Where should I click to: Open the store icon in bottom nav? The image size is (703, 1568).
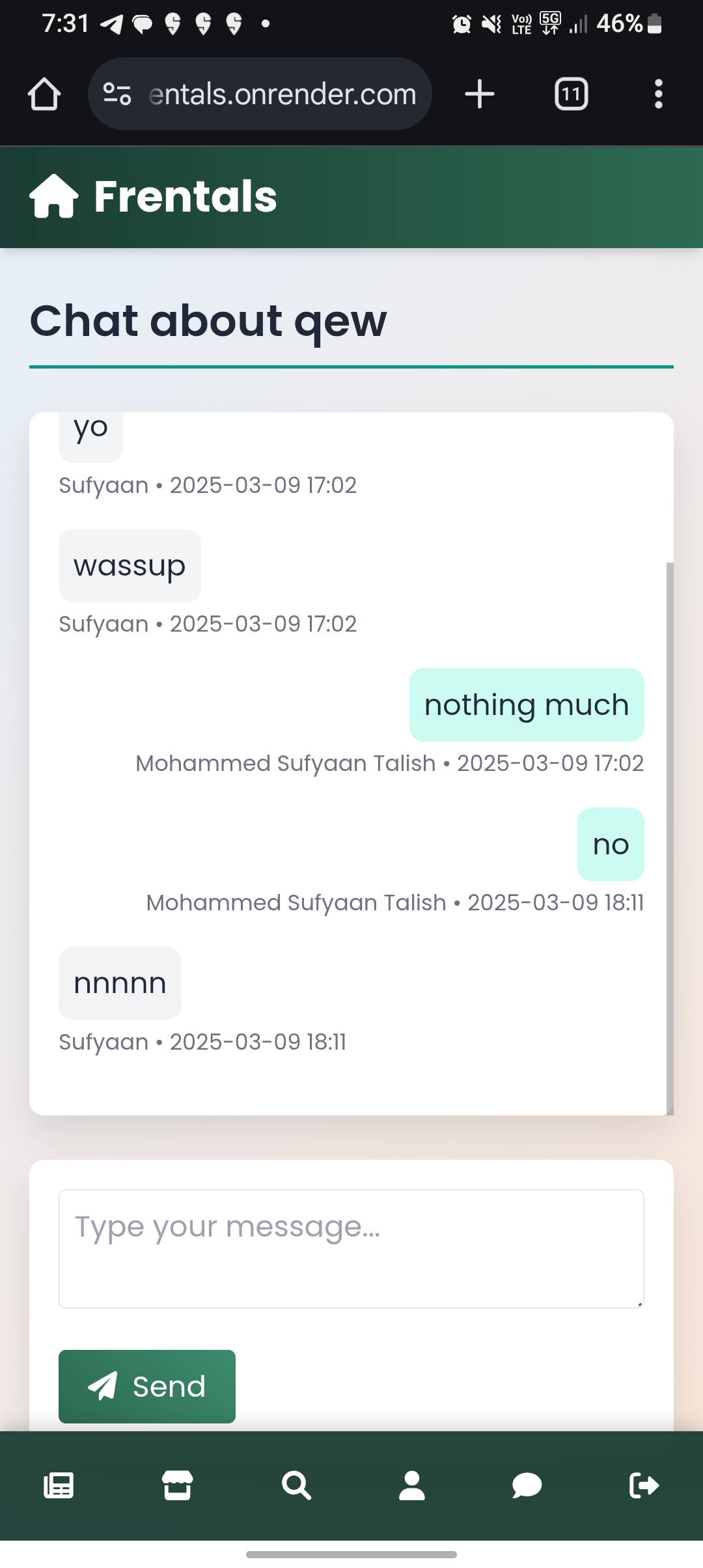coord(177,1486)
